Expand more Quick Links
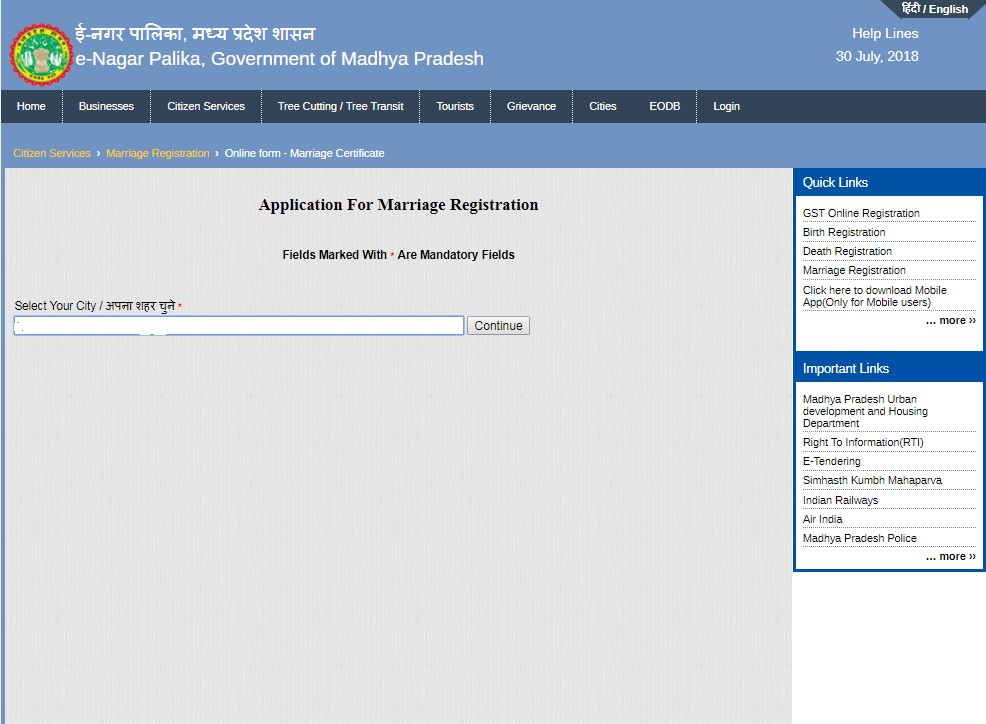This screenshot has height=724, width=986. [950, 320]
